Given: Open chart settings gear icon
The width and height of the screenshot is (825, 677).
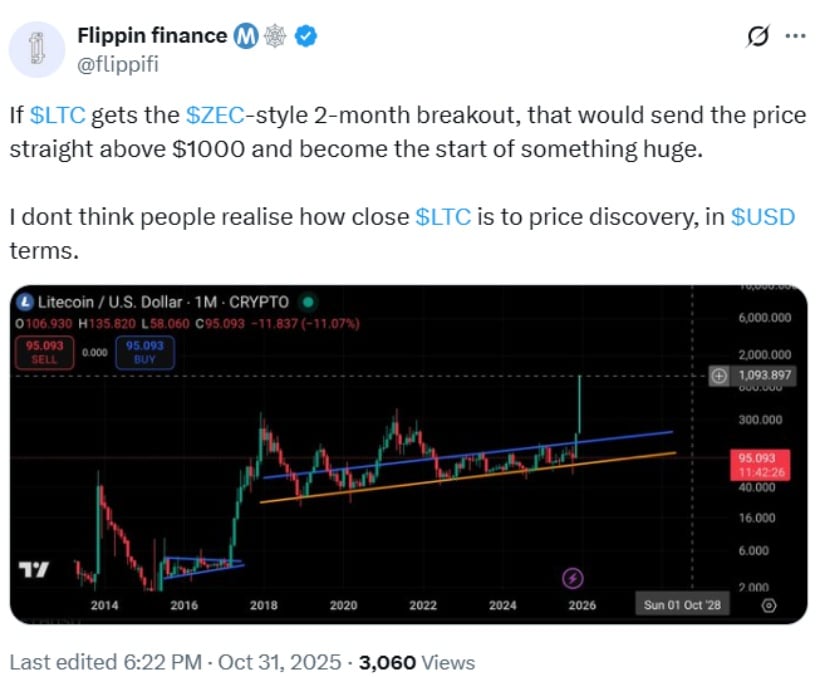Looking at the screenshot, I should point(768,604).
